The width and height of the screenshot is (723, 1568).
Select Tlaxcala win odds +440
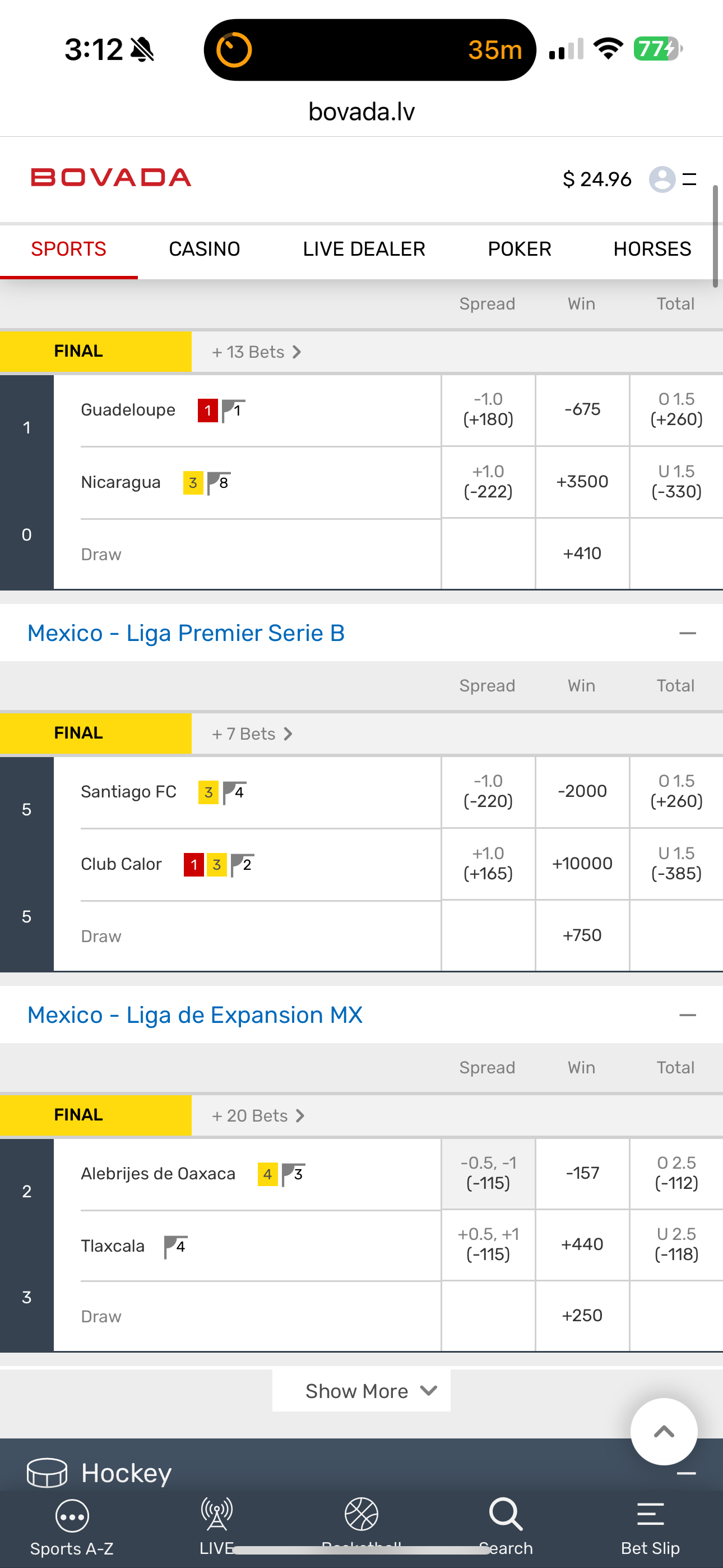click(x=582, y=1244)
